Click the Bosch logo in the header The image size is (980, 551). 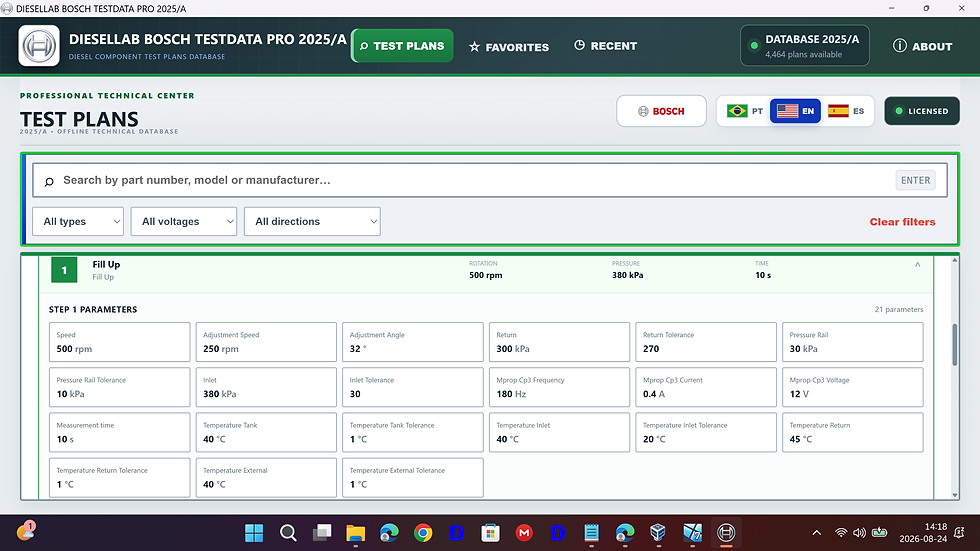pos(39,46)
